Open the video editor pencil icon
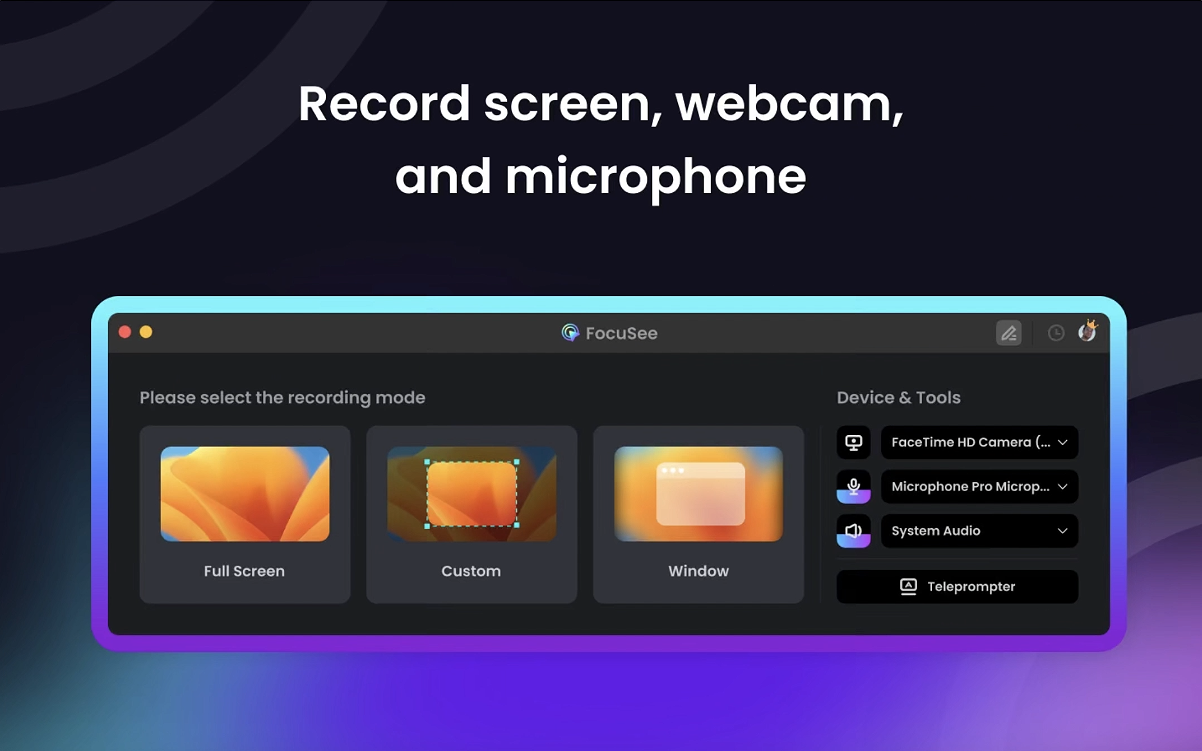The image size is (1202, 751). 1008,333
